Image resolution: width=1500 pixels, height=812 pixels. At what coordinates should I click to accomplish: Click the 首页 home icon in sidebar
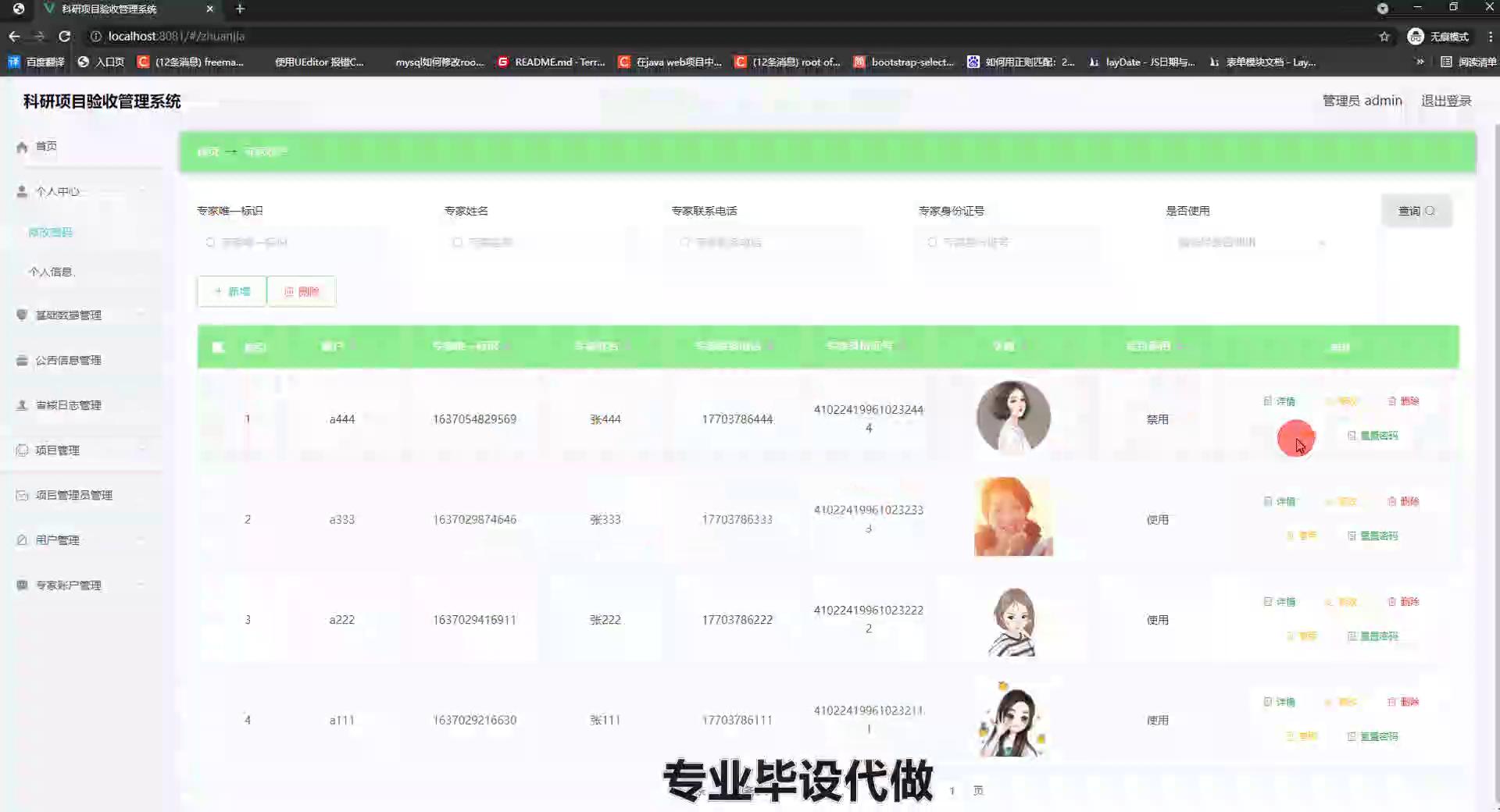22,147
